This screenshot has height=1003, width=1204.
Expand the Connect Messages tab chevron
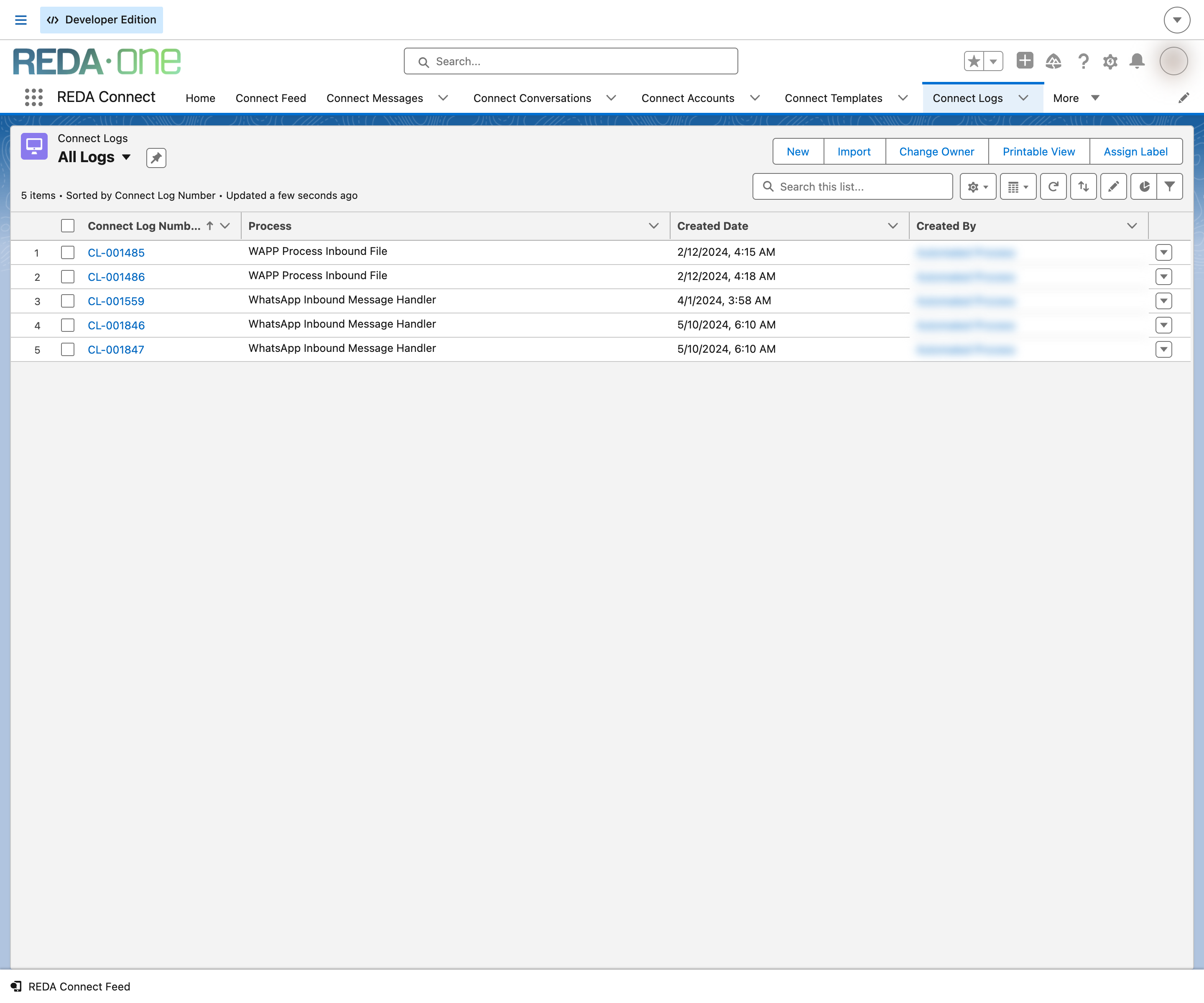coord(443,98)
